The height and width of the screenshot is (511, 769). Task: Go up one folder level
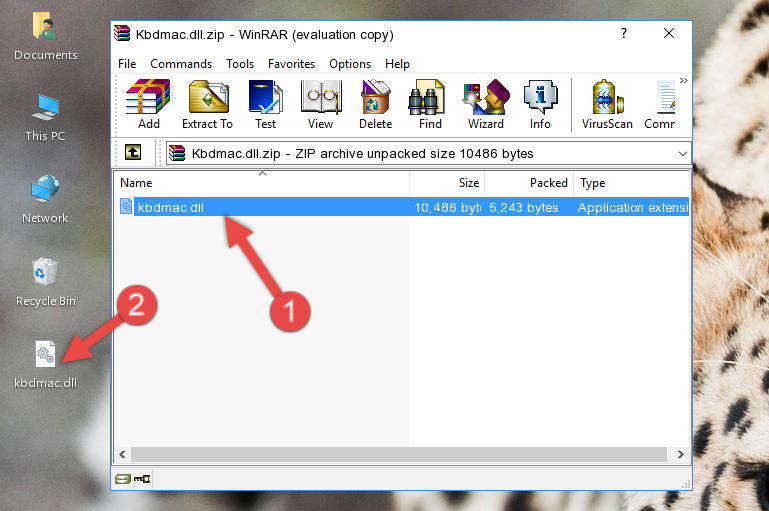tap(133, 153)
